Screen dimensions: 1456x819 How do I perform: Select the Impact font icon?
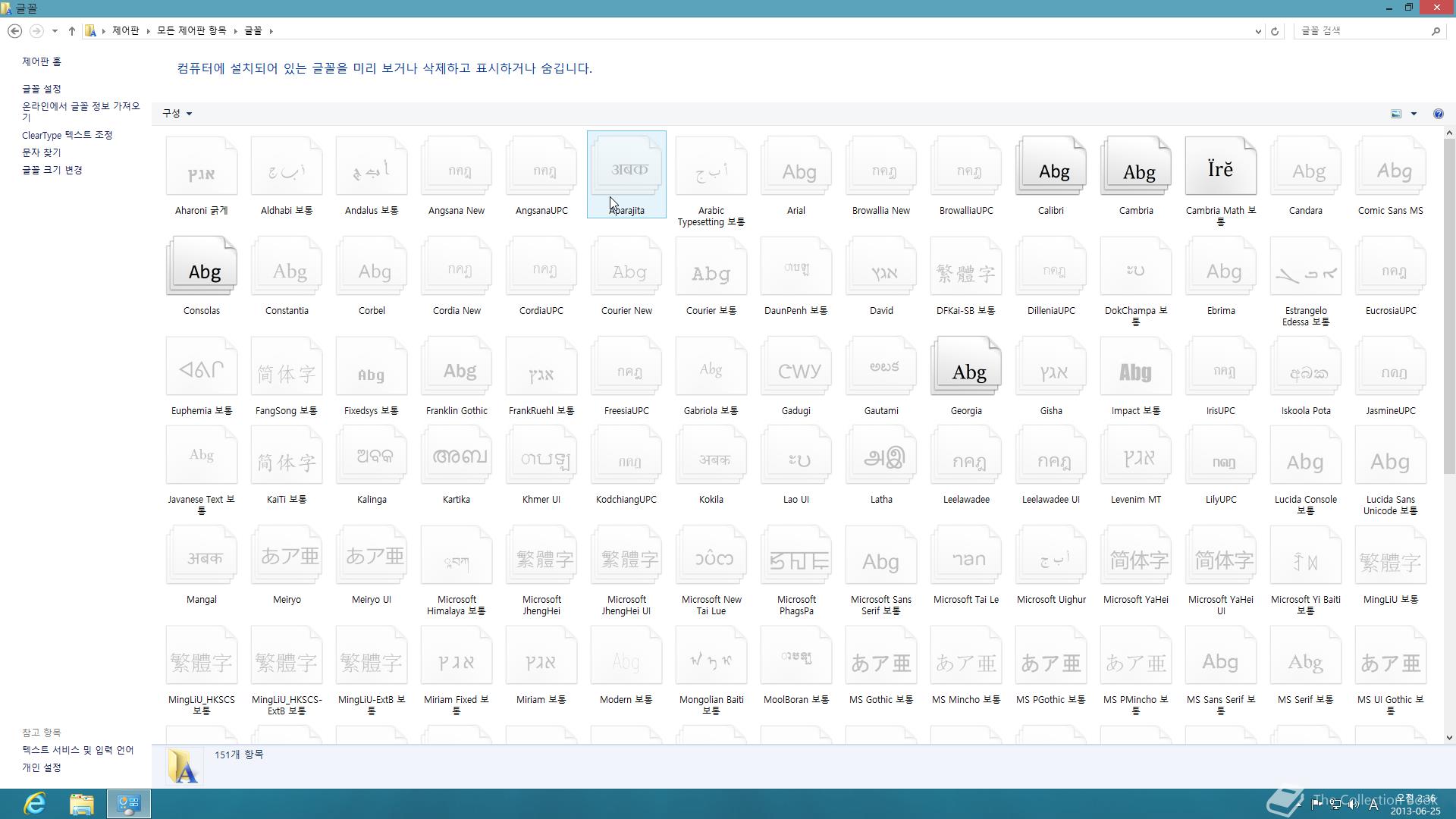[1135, 366]
